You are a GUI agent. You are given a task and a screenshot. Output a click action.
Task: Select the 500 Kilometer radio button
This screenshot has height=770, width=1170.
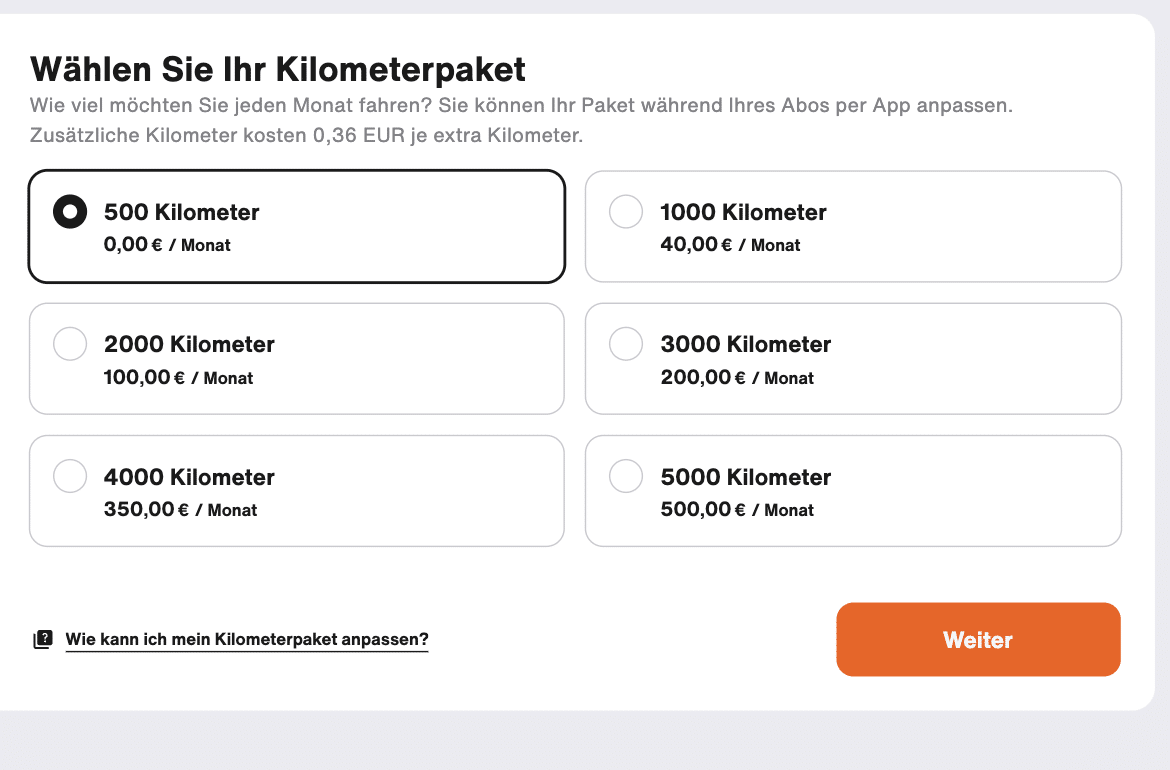click(70, 212)
